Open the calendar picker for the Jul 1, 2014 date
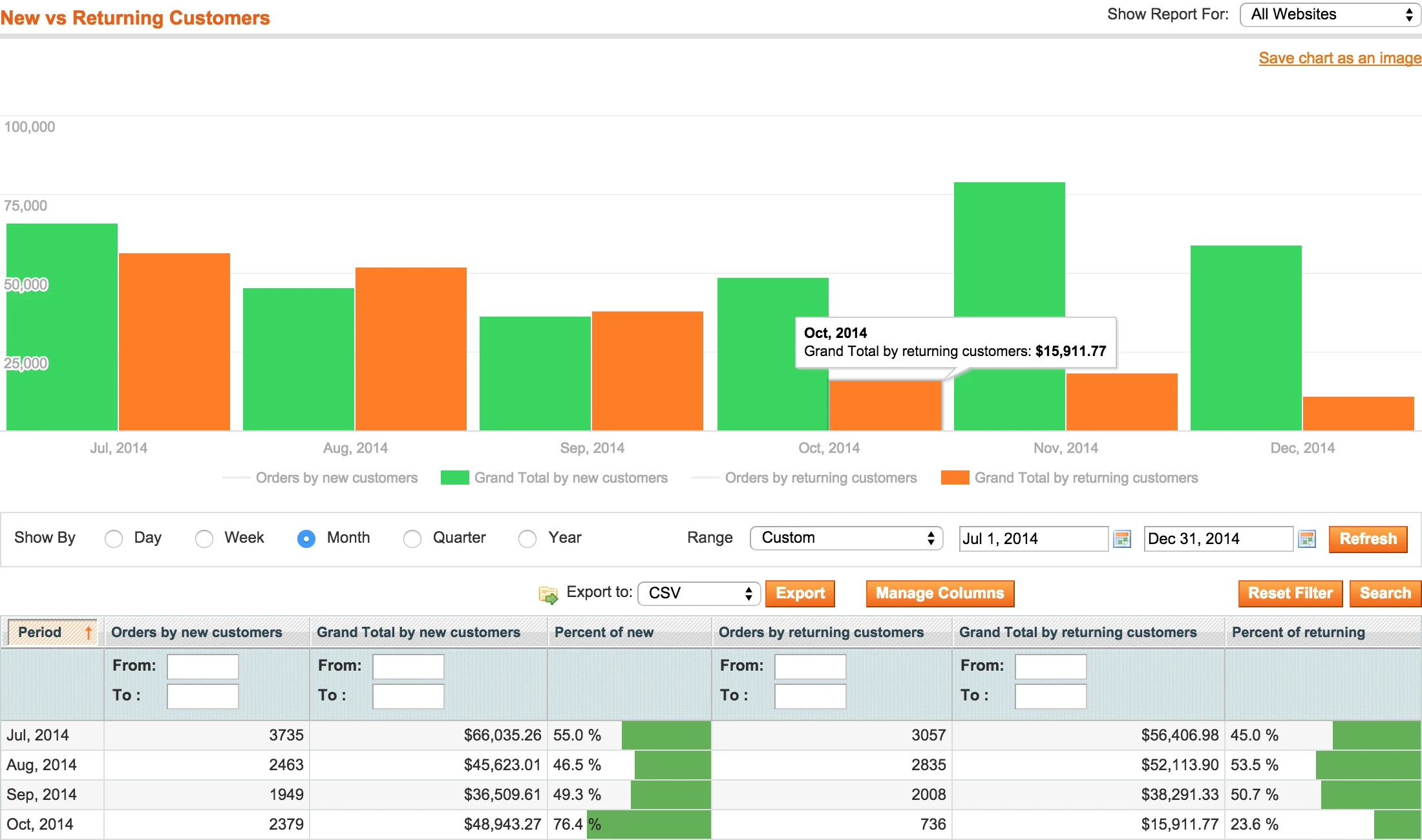Viewport: 1422px width, 840px height. [1123, 538]
